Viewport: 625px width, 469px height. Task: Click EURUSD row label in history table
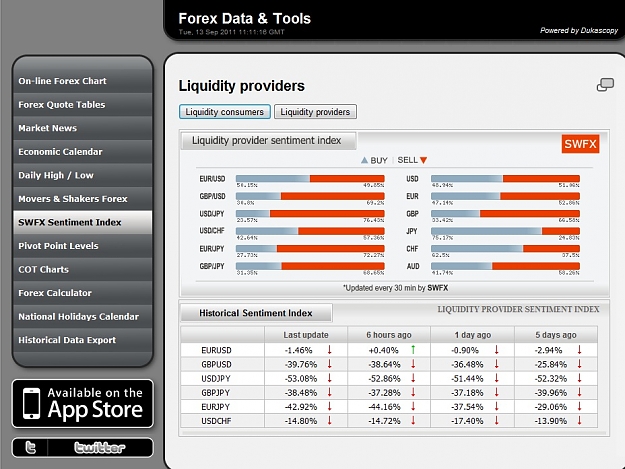216,350
